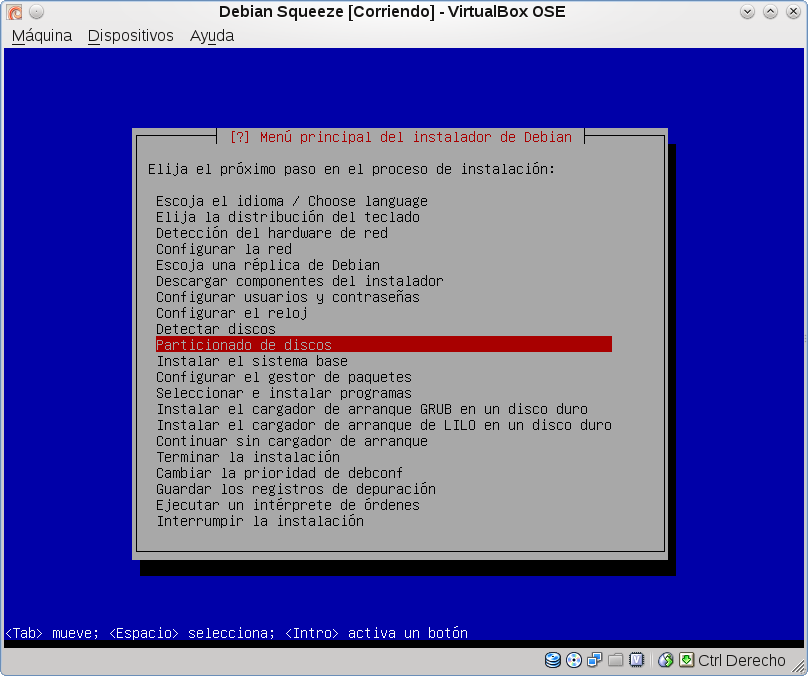The height and width of the screenshot is (676, 808).
Task: Select 'Guardar los registros de depuración'
Action: click(296, 488)
